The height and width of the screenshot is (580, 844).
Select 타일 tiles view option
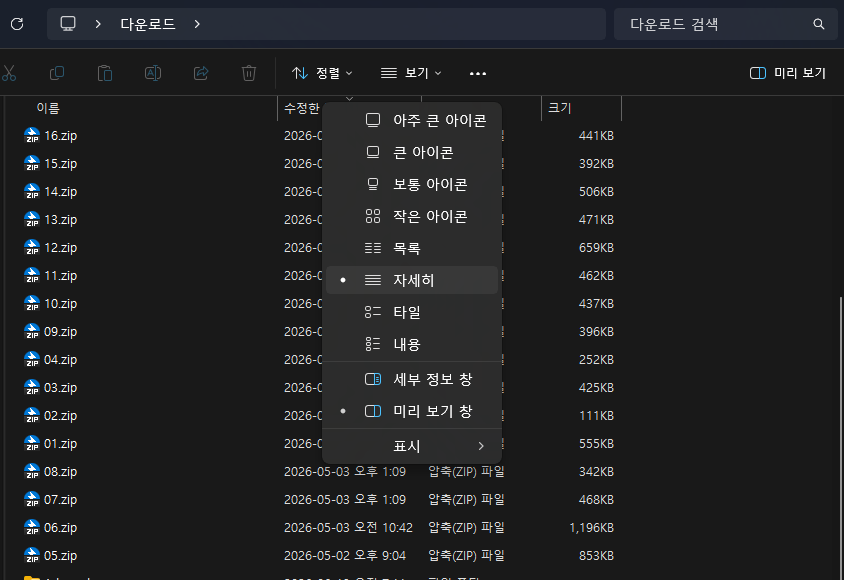[412, 312]
